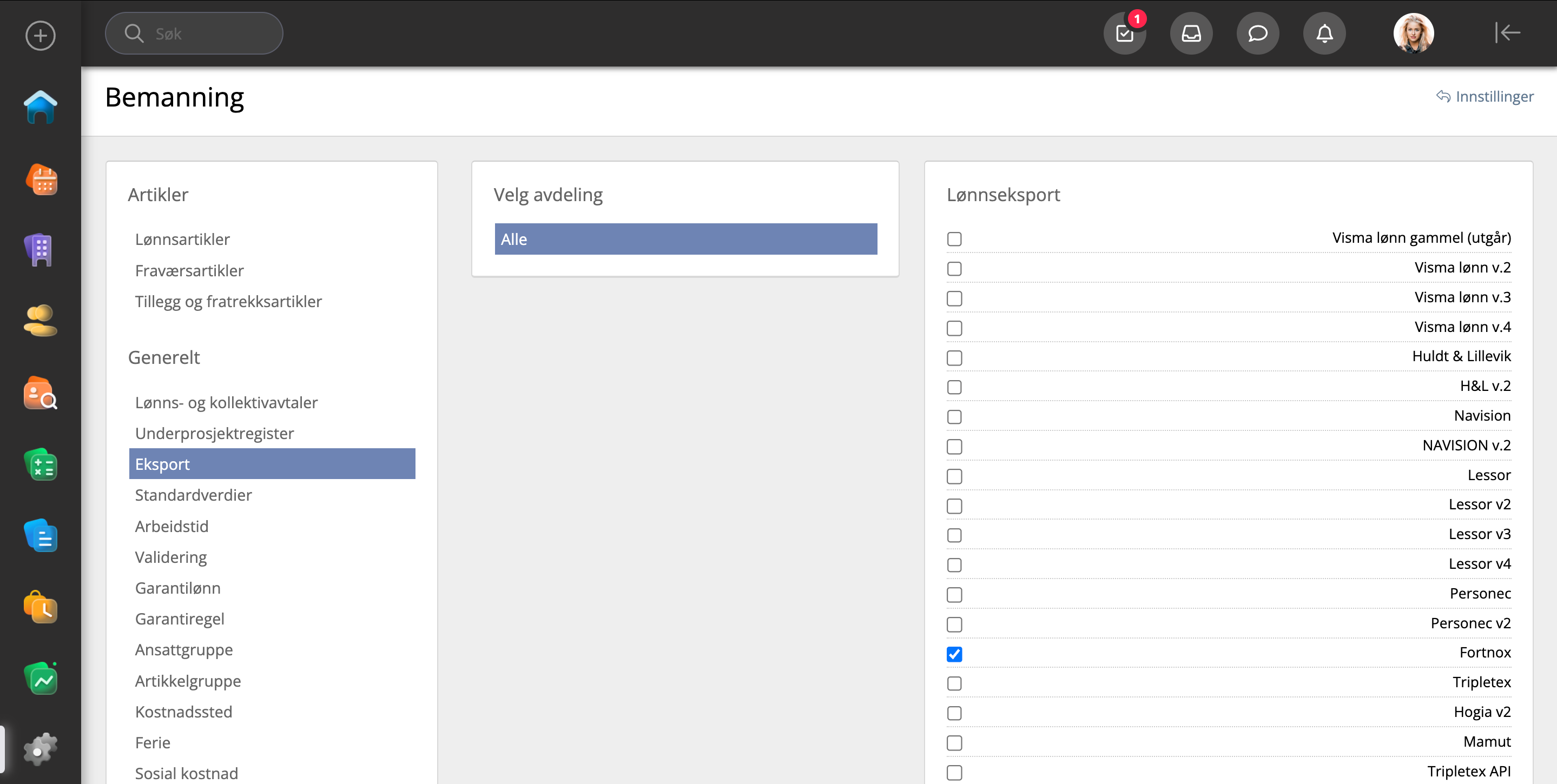Viewport: 1557px width, 784px height.
Task: Select the Alle department option
Action: (685, 239)
